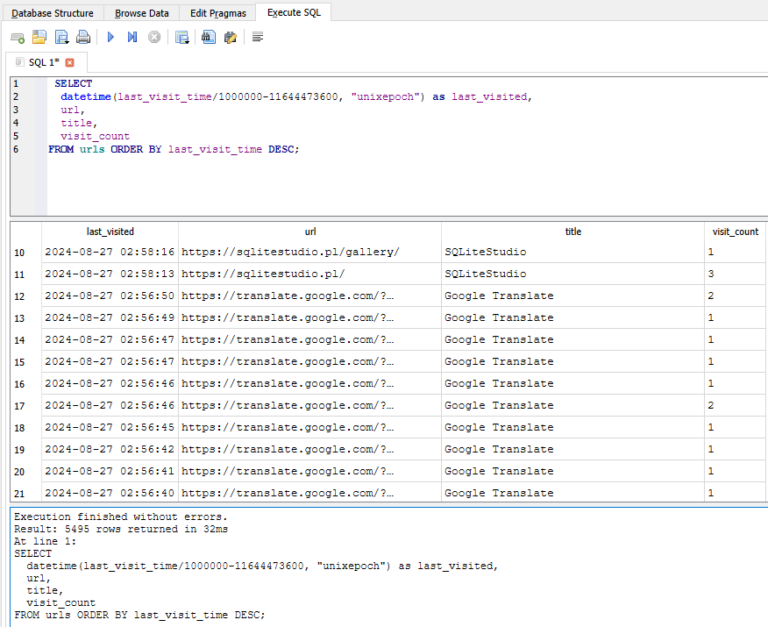Click the save results view icon
The image size is (768, 627).
pos(182,37)
